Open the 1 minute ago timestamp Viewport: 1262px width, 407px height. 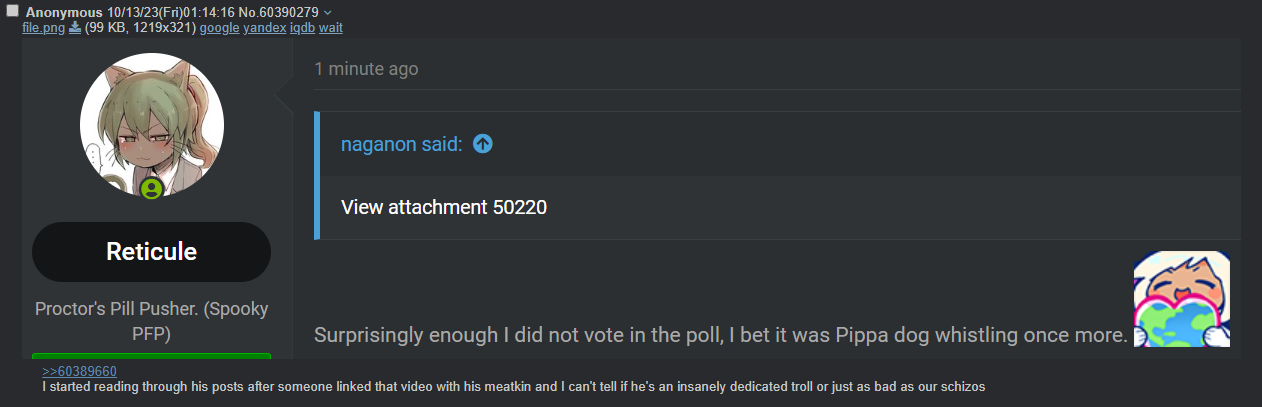[x=366, y=69]
